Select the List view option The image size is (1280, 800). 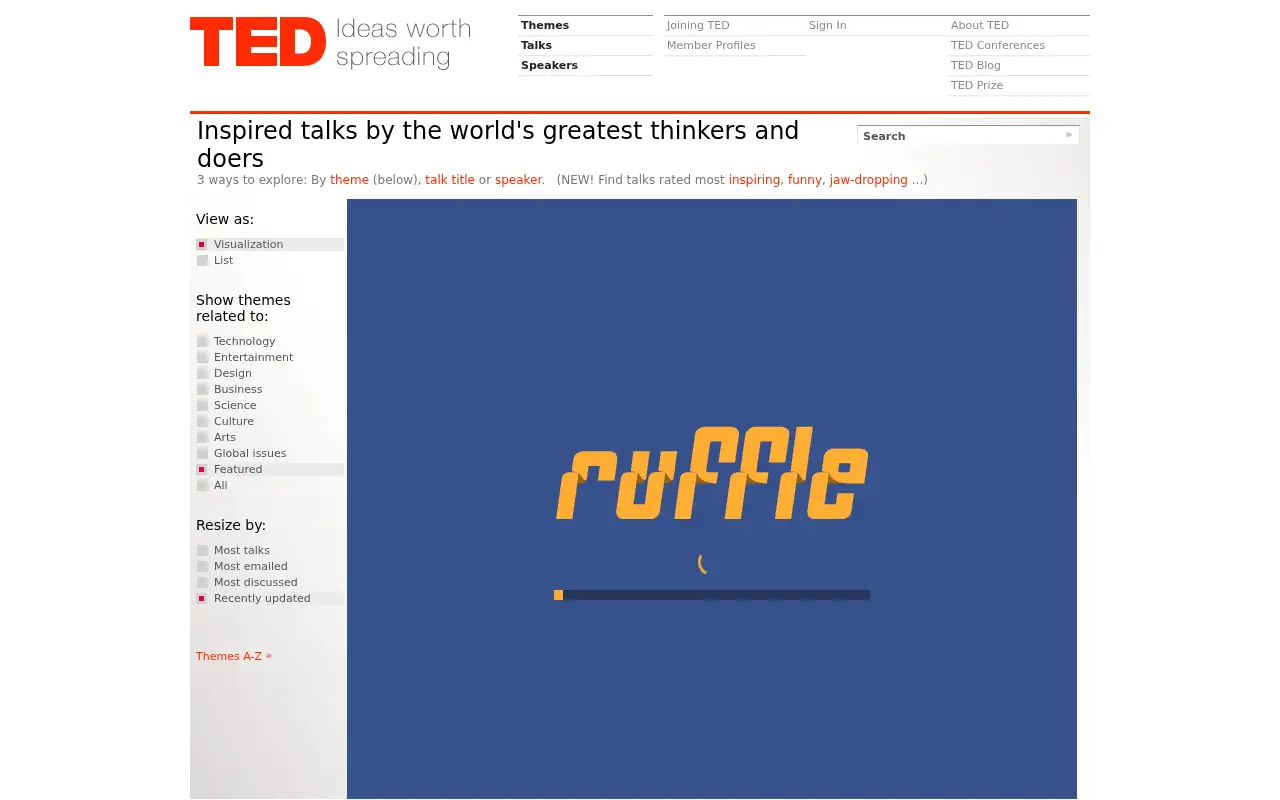click(269, 260)
